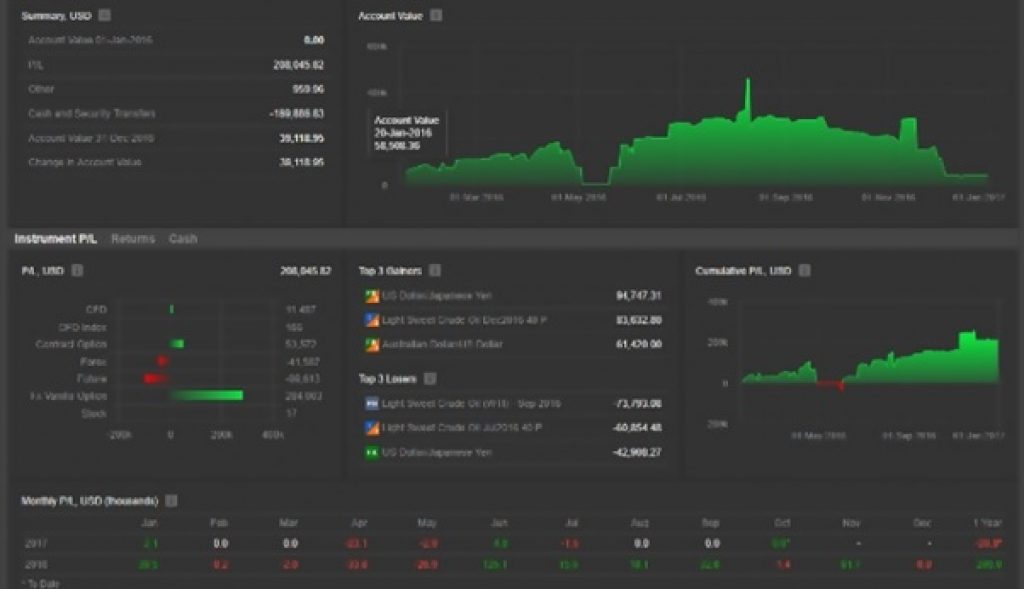Click the gainer amount 94,747.31
This screenshot has width=1024, height=589.
(639, 296)
